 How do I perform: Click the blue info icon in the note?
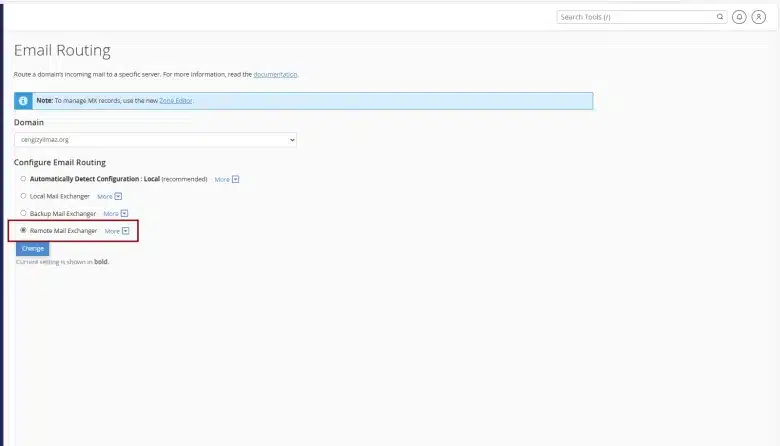23,101
